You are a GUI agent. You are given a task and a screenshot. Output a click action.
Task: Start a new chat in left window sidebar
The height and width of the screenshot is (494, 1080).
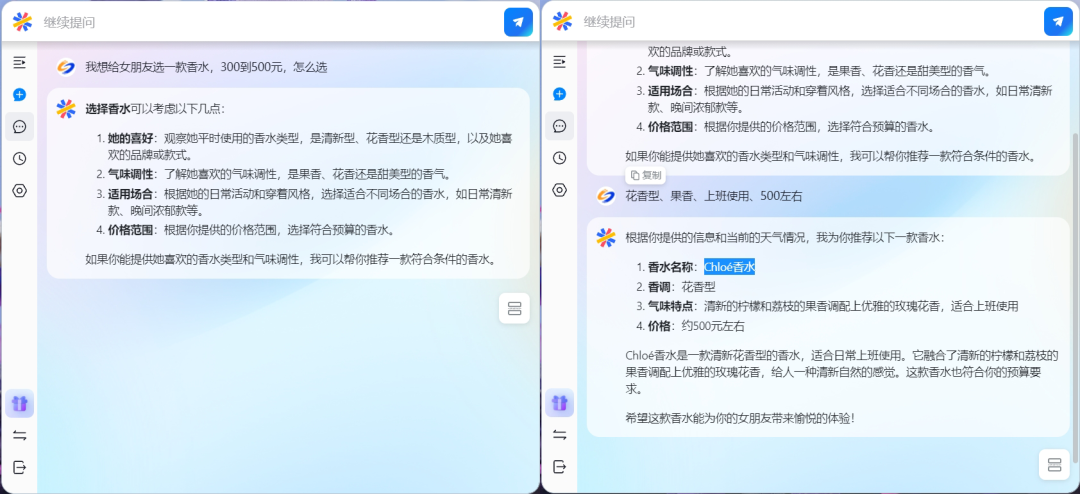point(19,94)
